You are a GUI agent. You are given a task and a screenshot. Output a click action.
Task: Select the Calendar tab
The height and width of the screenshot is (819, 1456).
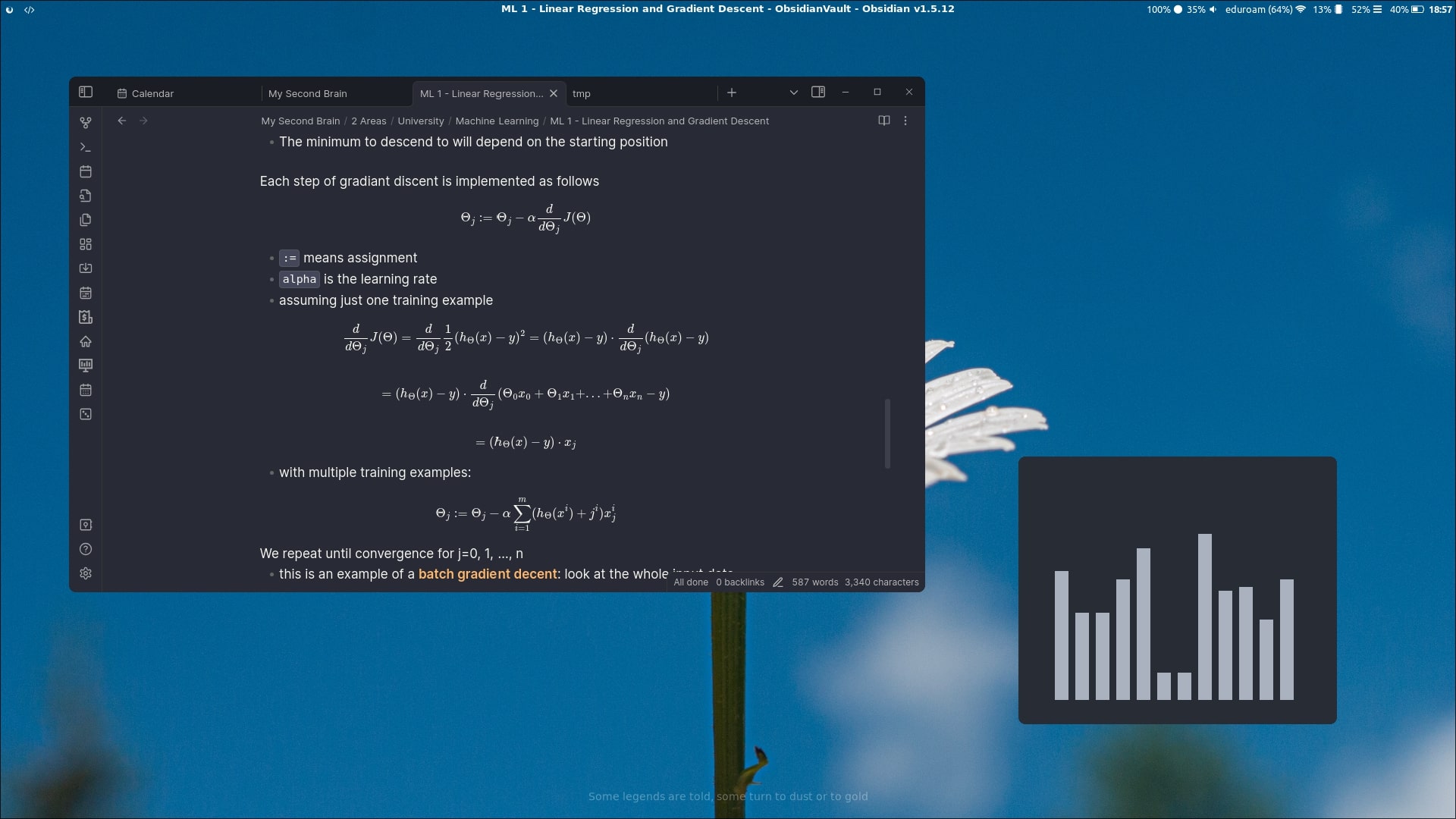click(x=152, y=93)
